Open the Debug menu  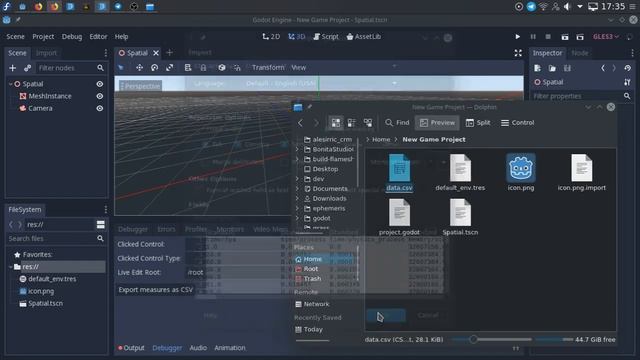click(x=72, y=37)
